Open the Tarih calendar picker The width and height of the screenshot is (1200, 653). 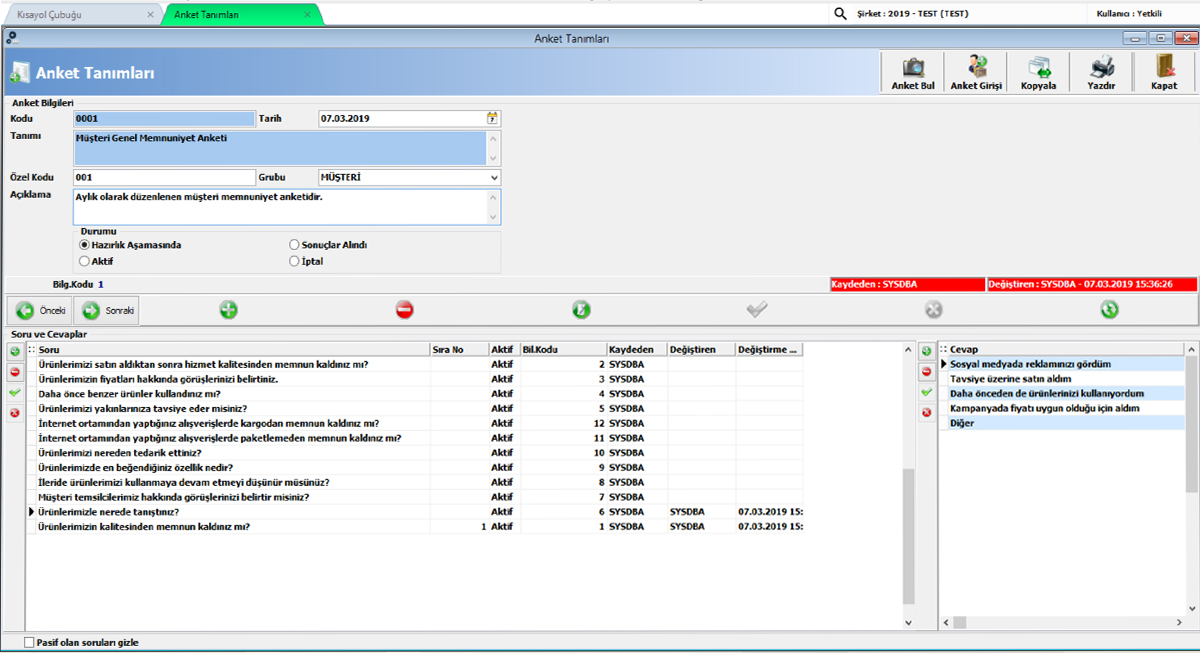click(x=492, y=118)
